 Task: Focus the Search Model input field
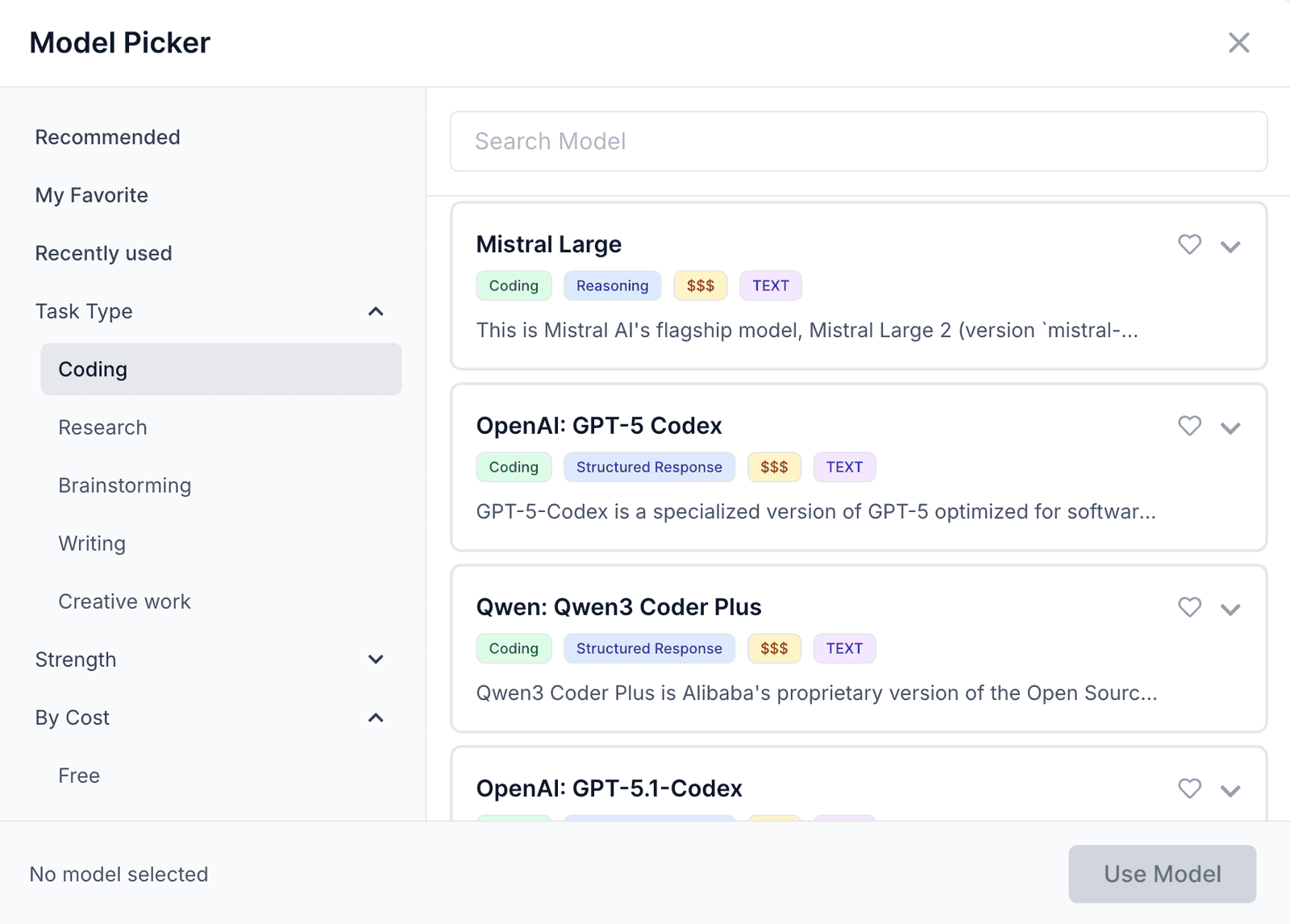tap(858, 141)
